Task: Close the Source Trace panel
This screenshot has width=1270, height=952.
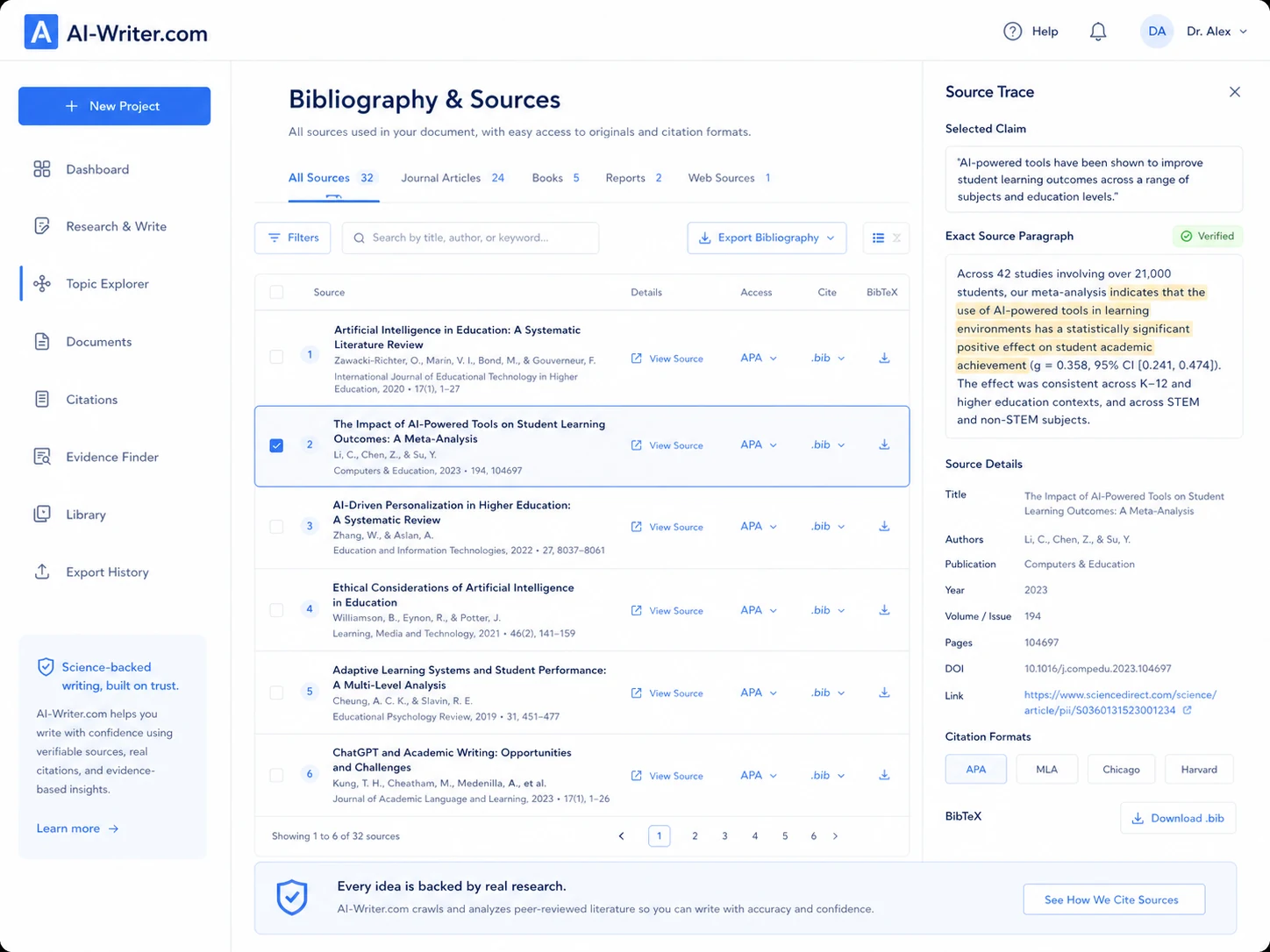Action: pyautogui.click(x=1235, y=92)
